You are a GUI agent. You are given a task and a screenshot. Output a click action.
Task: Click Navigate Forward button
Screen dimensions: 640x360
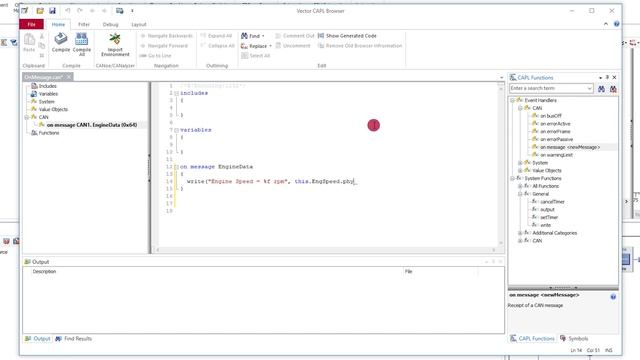click(164, 46)
